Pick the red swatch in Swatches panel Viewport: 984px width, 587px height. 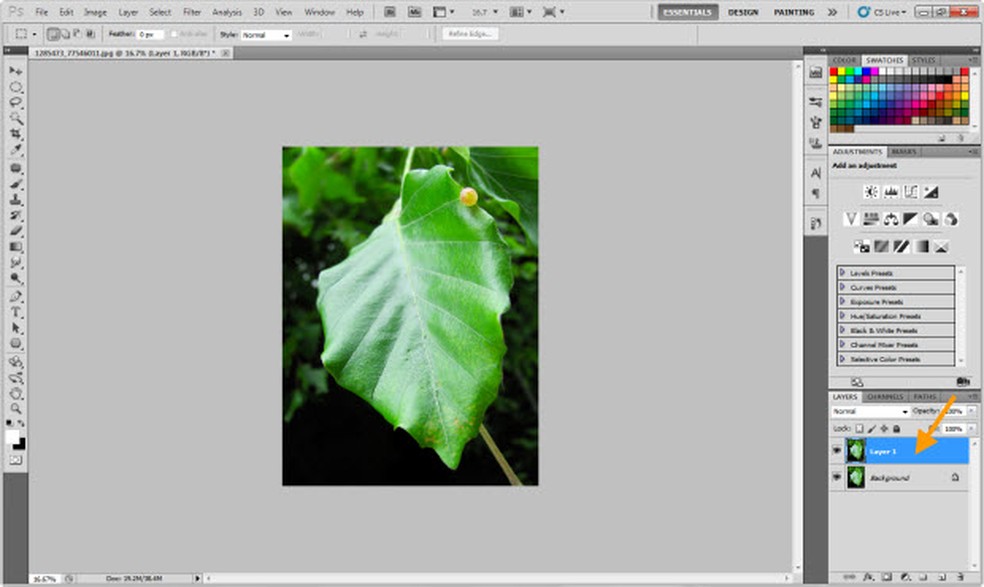pyautogui.click(x=836, y=72)
